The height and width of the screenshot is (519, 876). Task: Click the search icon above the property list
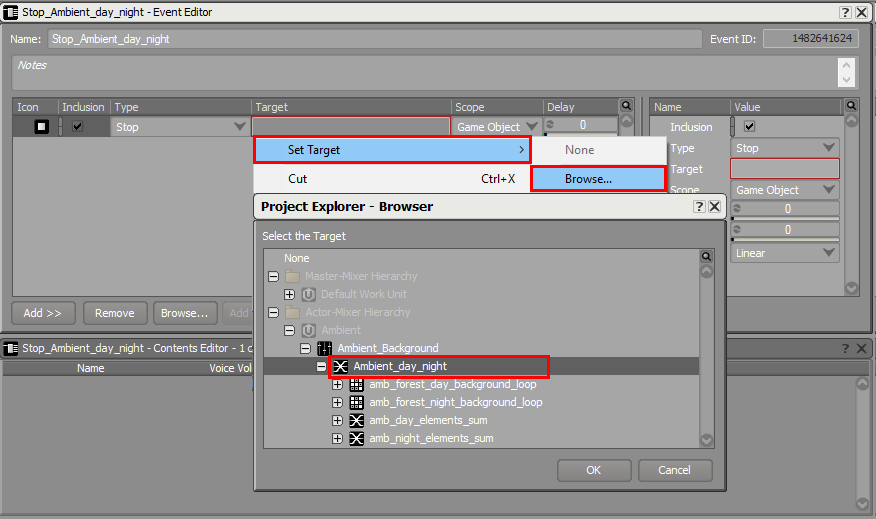coord(851,105)
